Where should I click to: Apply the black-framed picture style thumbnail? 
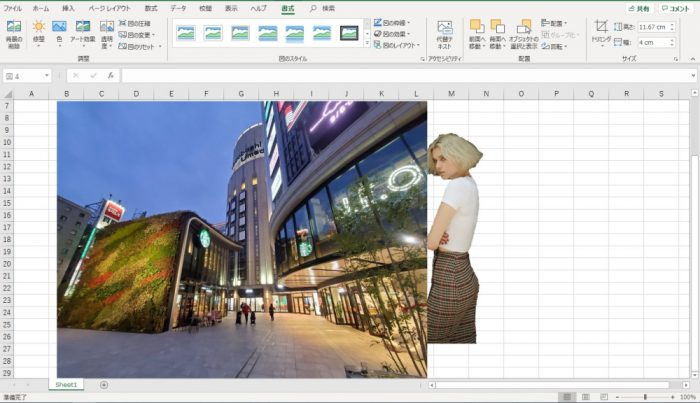click(349, 33)
